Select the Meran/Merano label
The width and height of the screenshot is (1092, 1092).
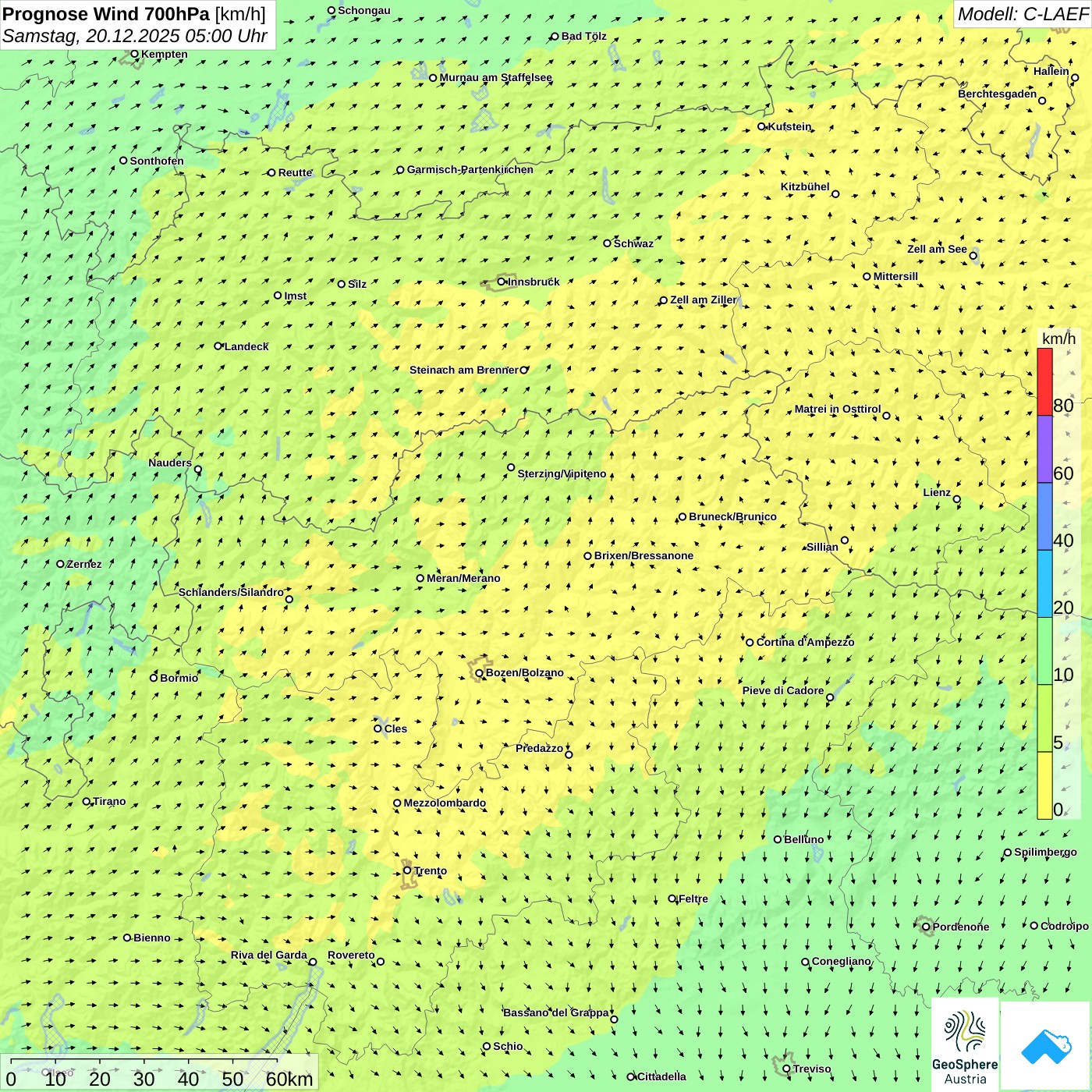click(x=463, y=578)
